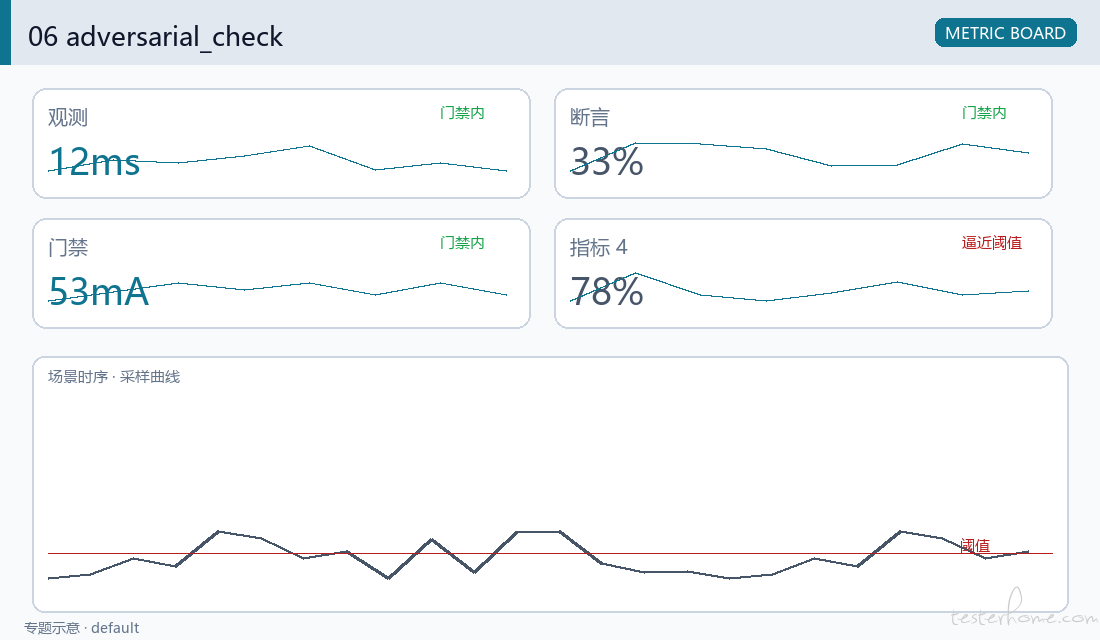1100x640 pixels.
Task: Click 门禁内 status on 观测 card
Action: [462, 113]
